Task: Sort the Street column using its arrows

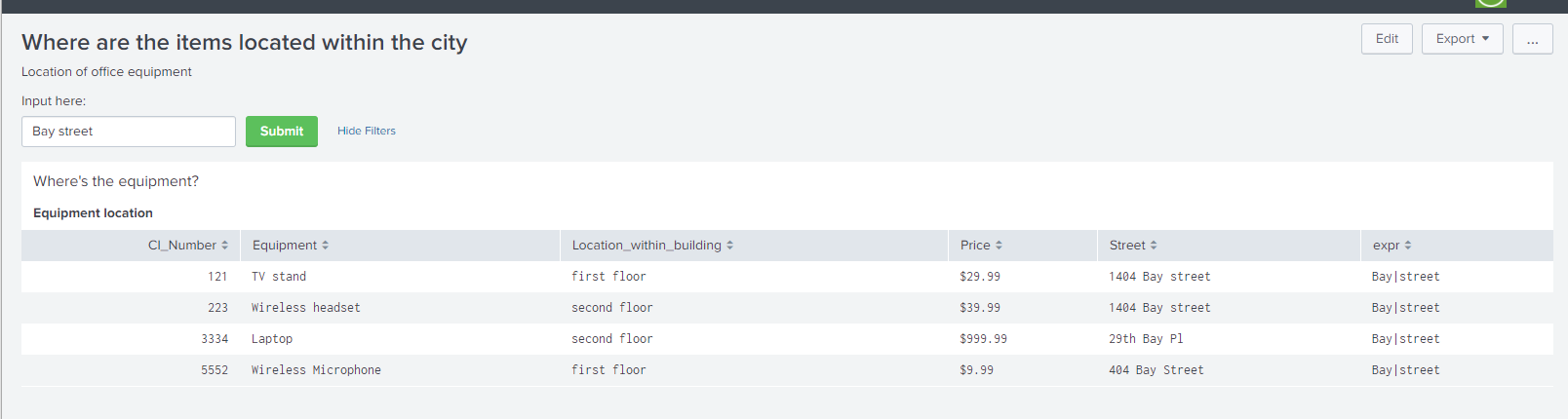Action: 1154,246
